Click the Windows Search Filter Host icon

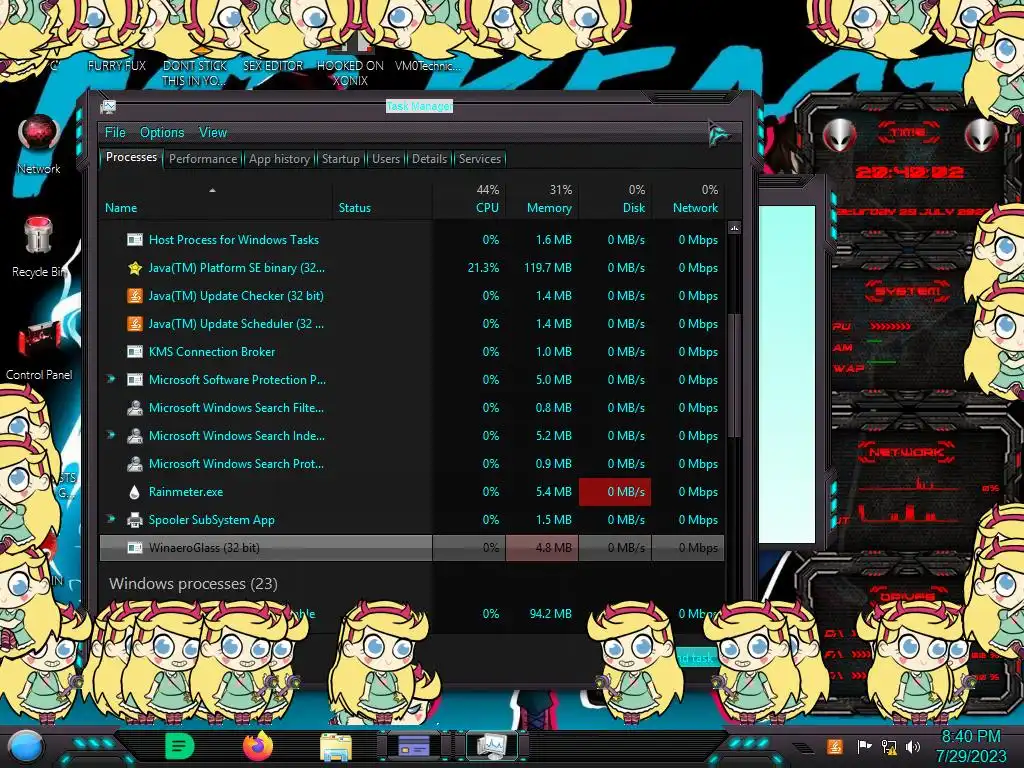pyautogui.click(x=135, y=408)
